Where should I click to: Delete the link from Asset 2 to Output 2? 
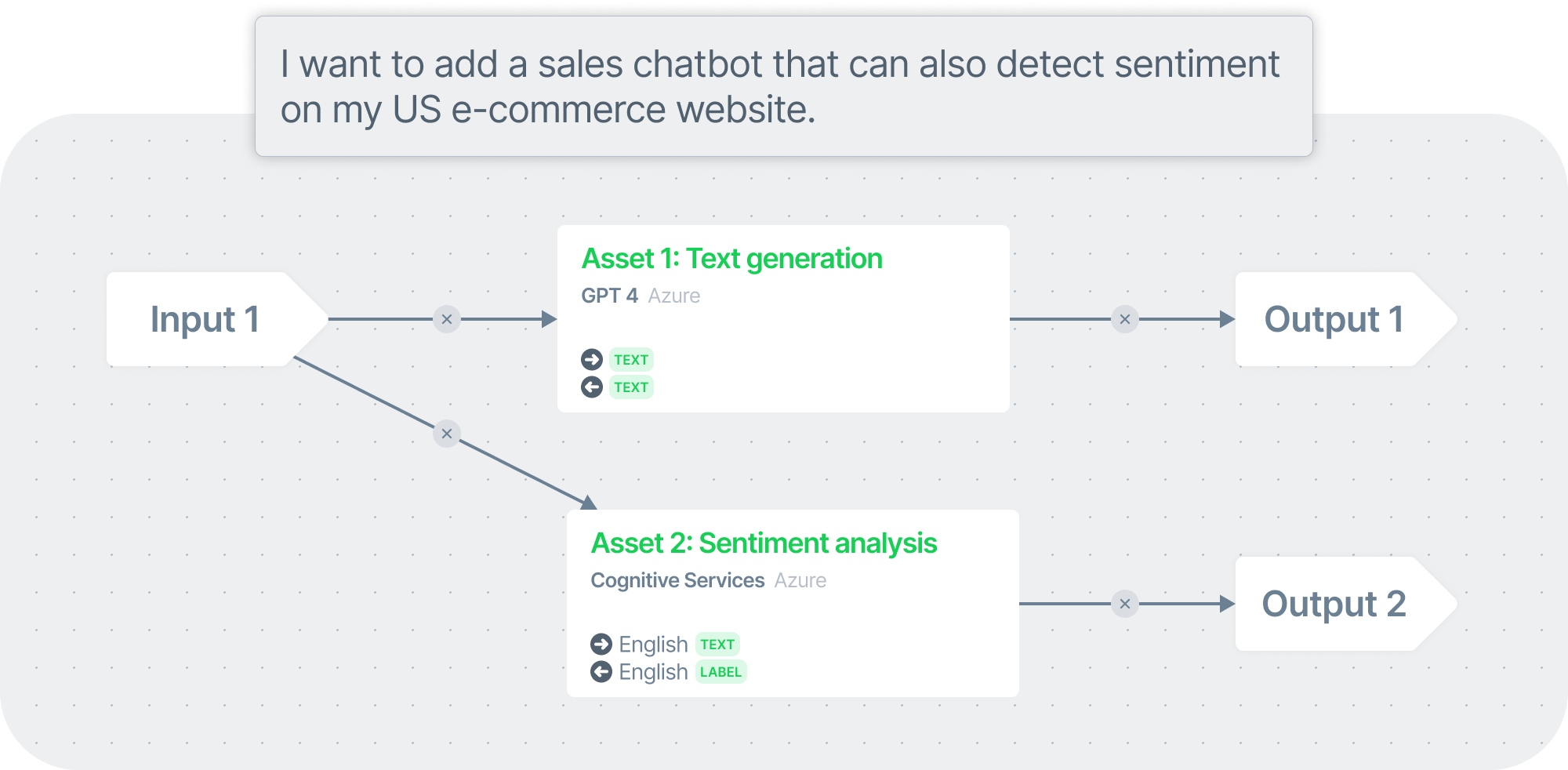1125,604
